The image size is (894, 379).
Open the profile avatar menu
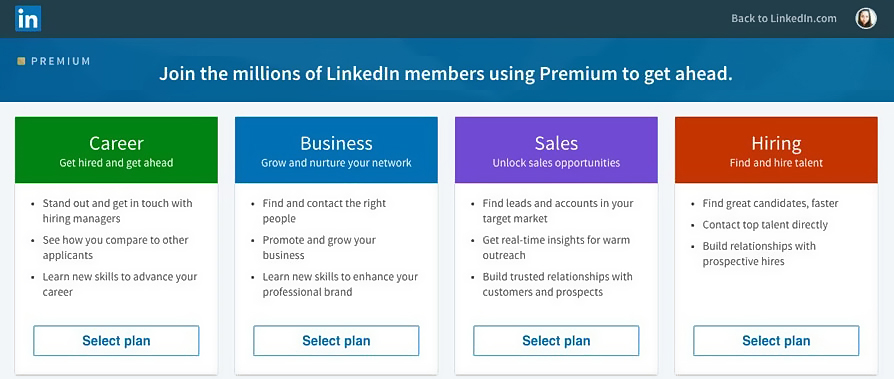point(865,18)
